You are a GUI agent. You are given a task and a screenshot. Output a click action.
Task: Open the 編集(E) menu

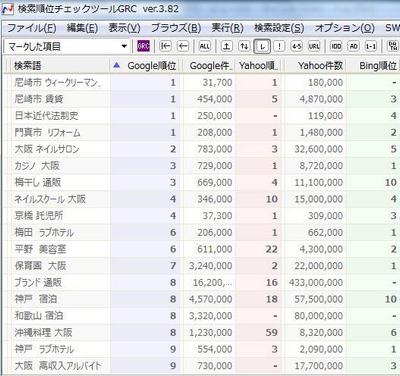tap(82, 28)
